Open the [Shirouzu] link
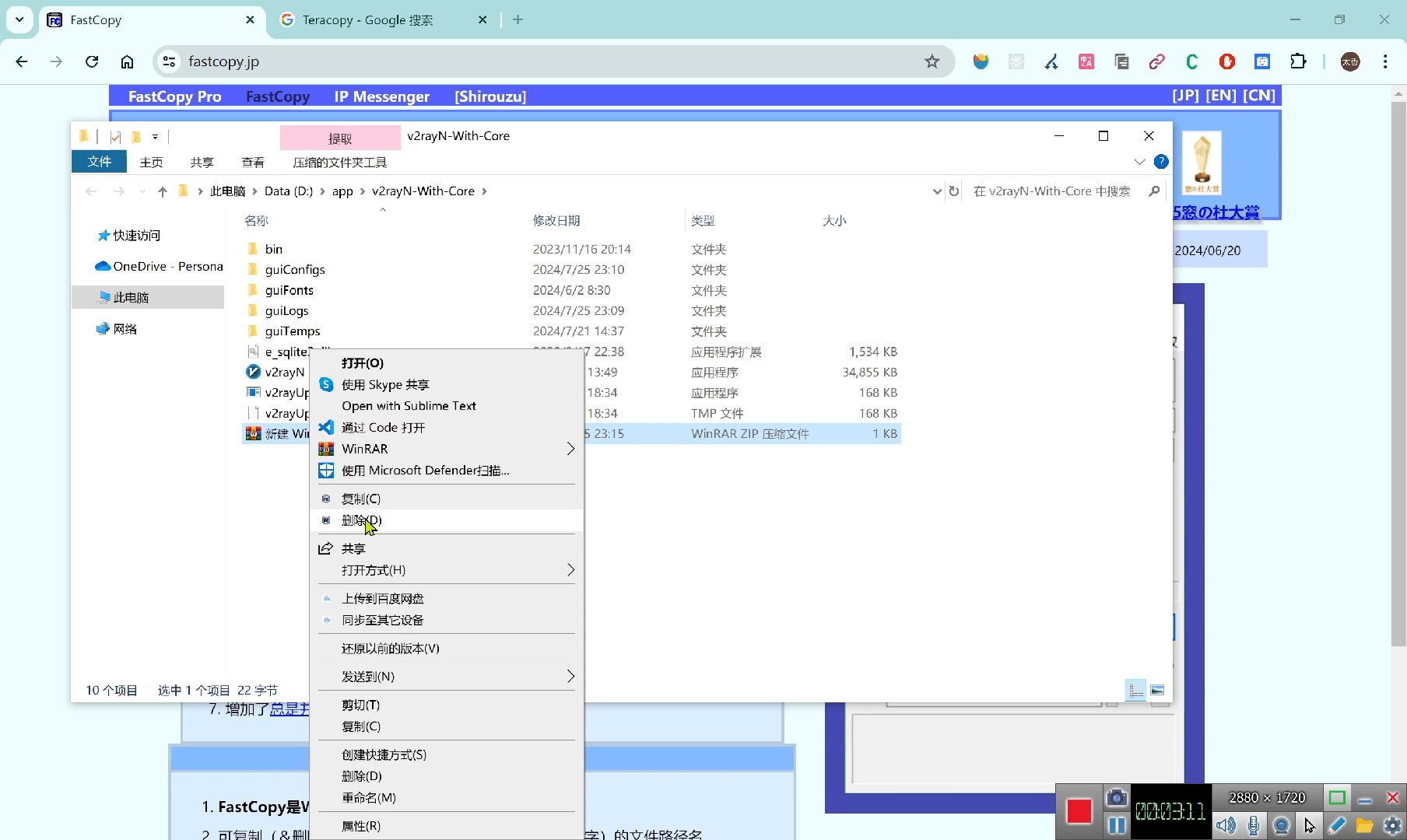 [490, 96]
